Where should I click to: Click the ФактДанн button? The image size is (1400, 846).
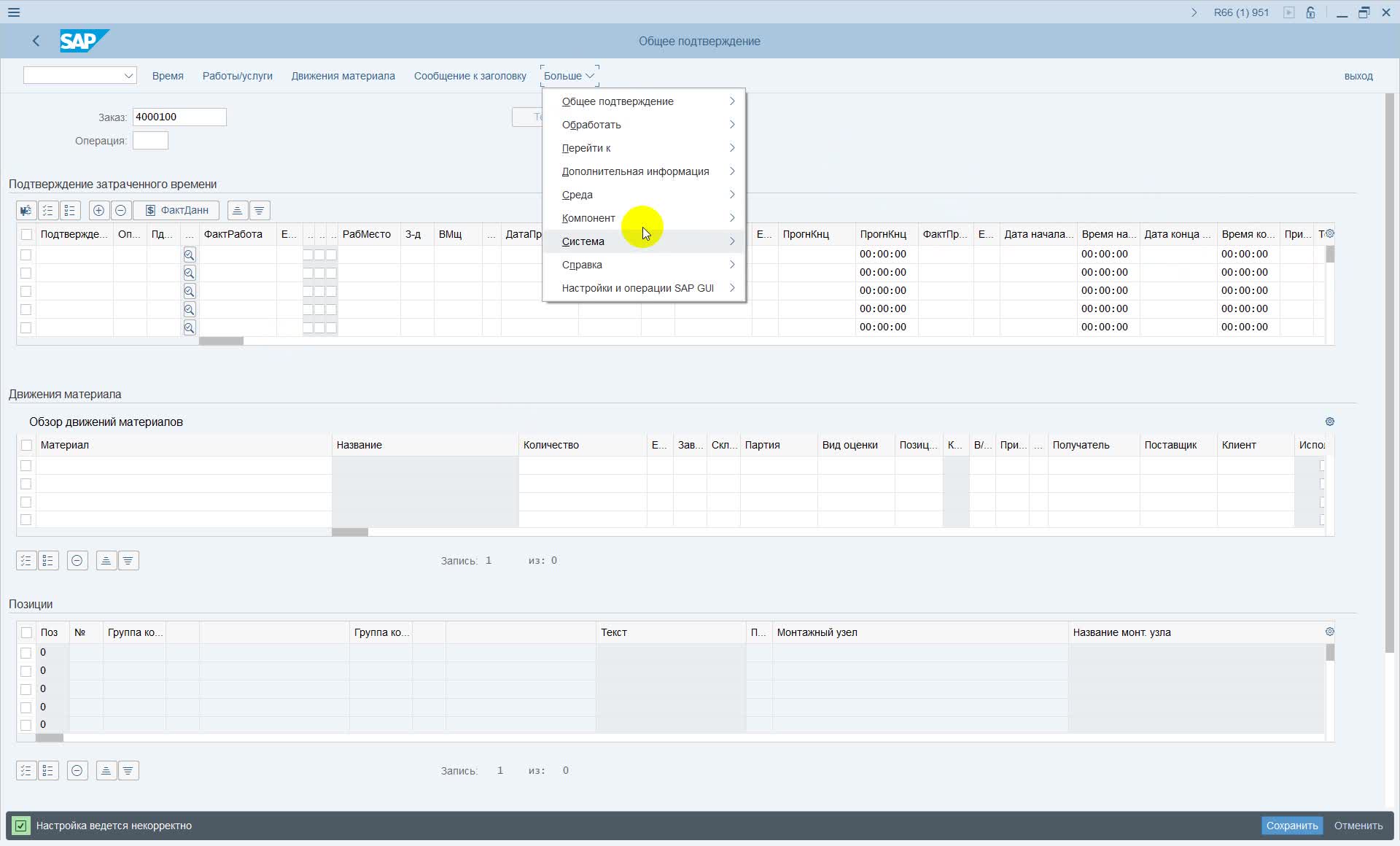[176, 210]
